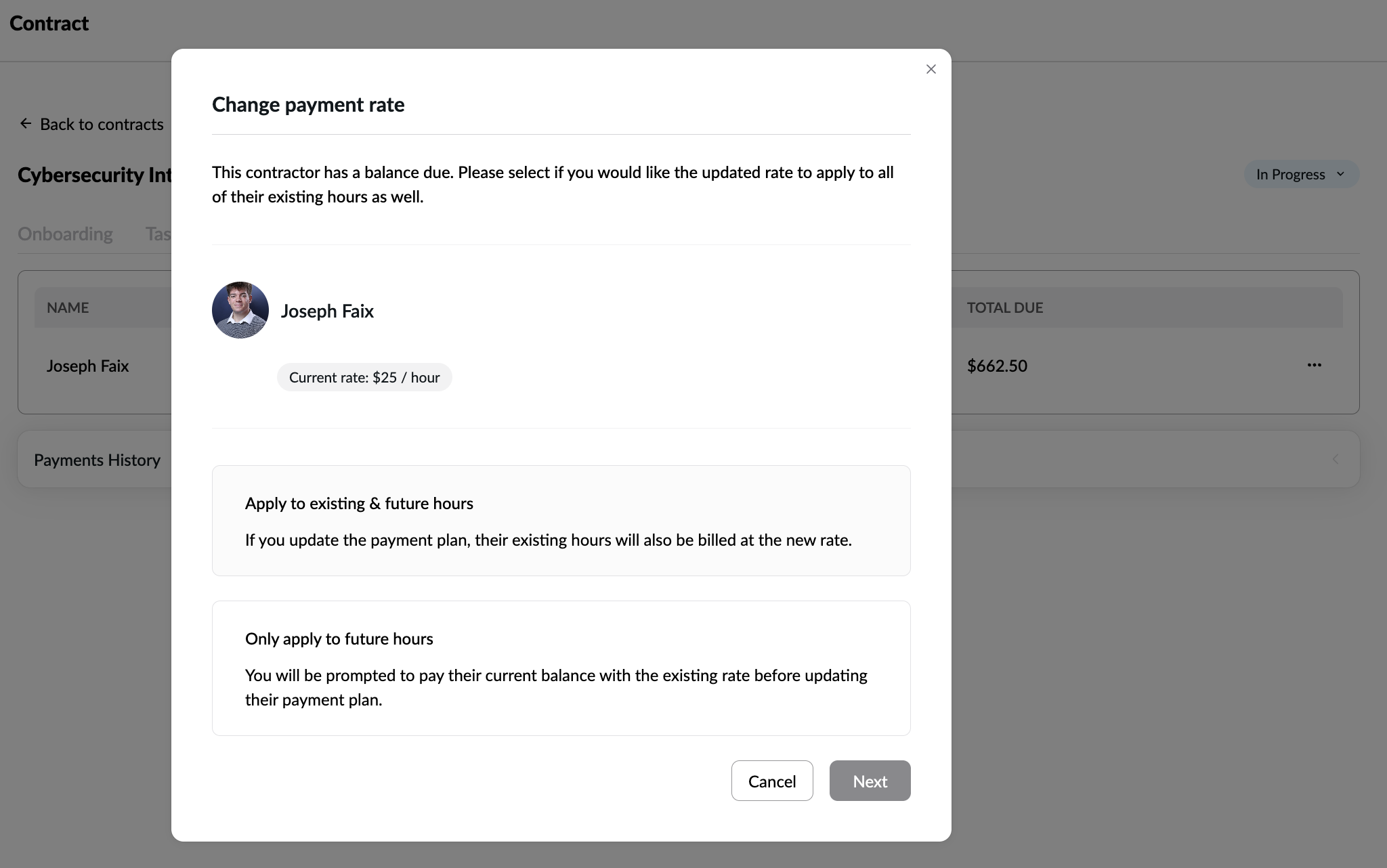Open the In Progress status dropdown
This screenshot has height=868, width=1387.
pyautogui.click(x=1290, y=174)
